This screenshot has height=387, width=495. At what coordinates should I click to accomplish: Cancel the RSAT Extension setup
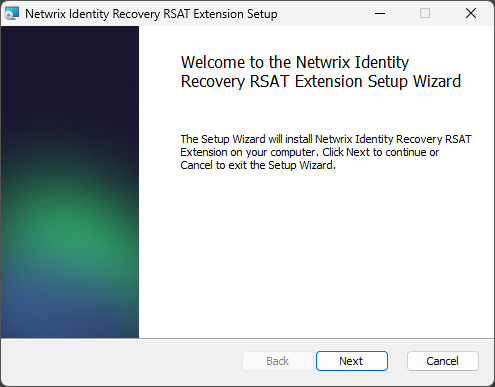point(443,361)
